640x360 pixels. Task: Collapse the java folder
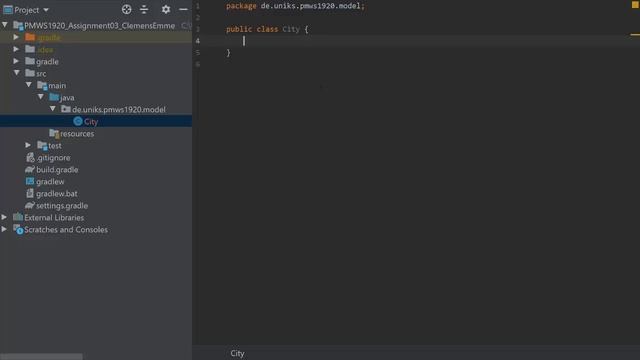tap(41, 97)
